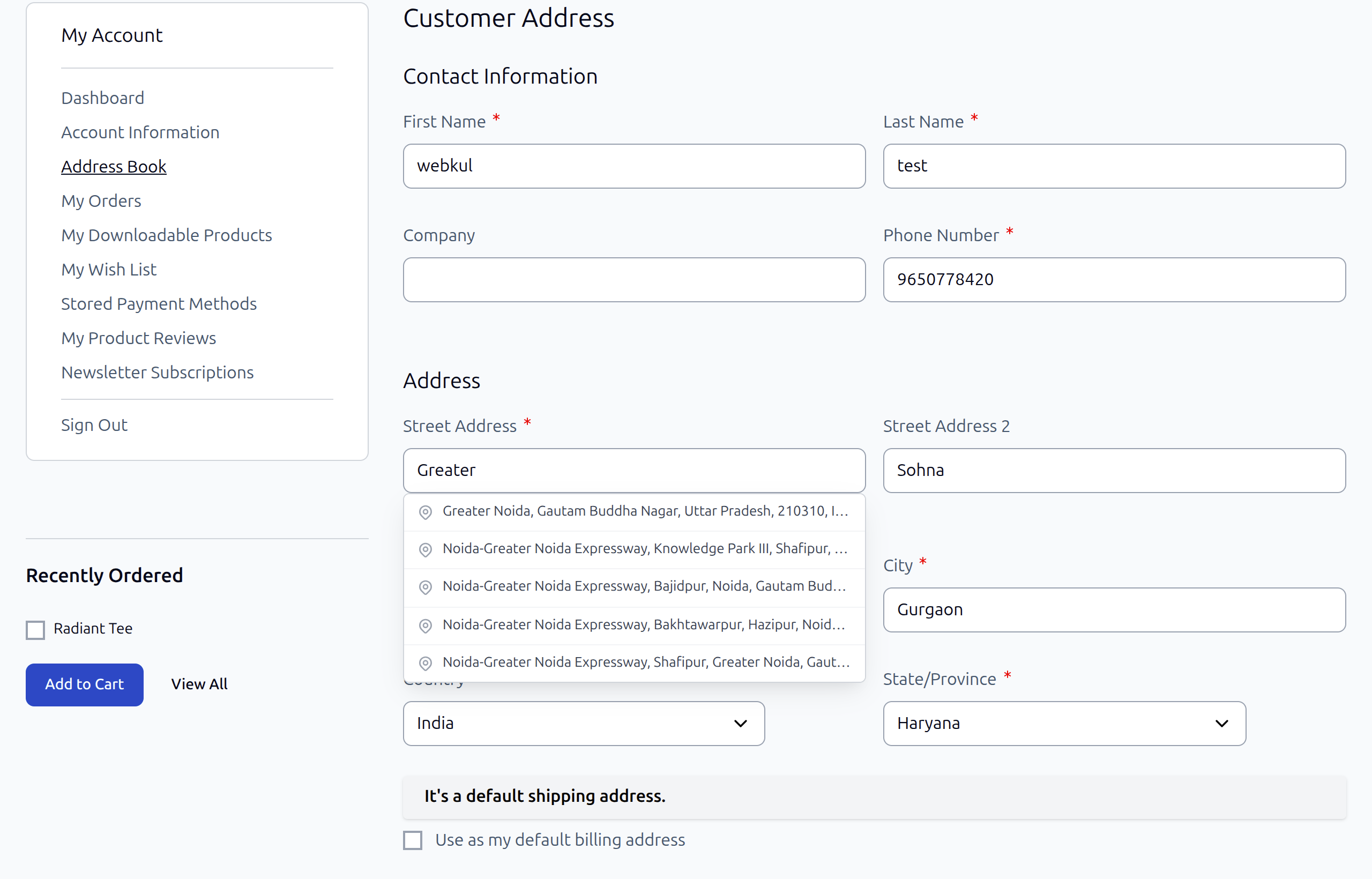Open the Country dropdown showing India

[584, 723]
